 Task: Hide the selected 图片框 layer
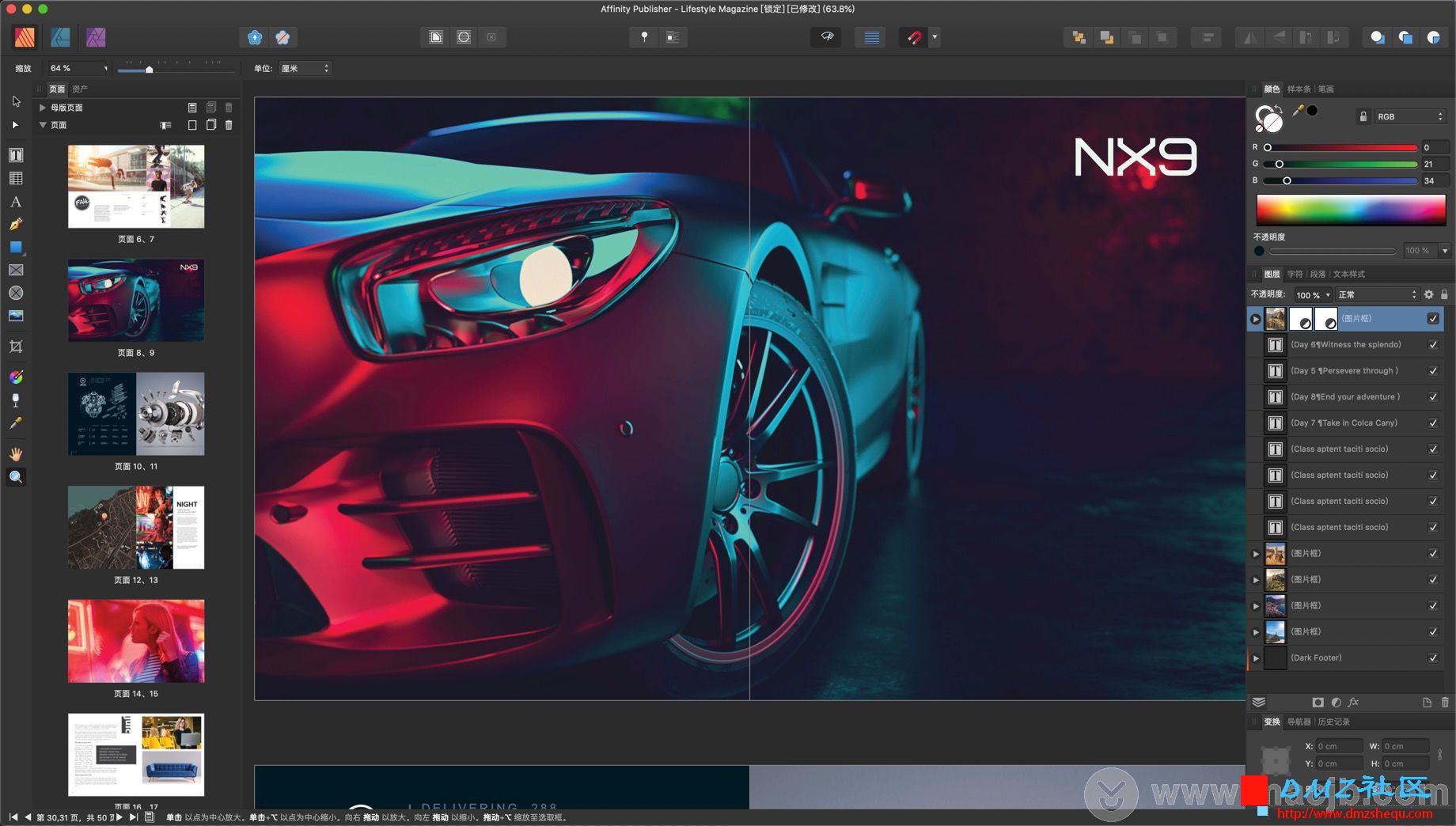[x=1433, y=319]
